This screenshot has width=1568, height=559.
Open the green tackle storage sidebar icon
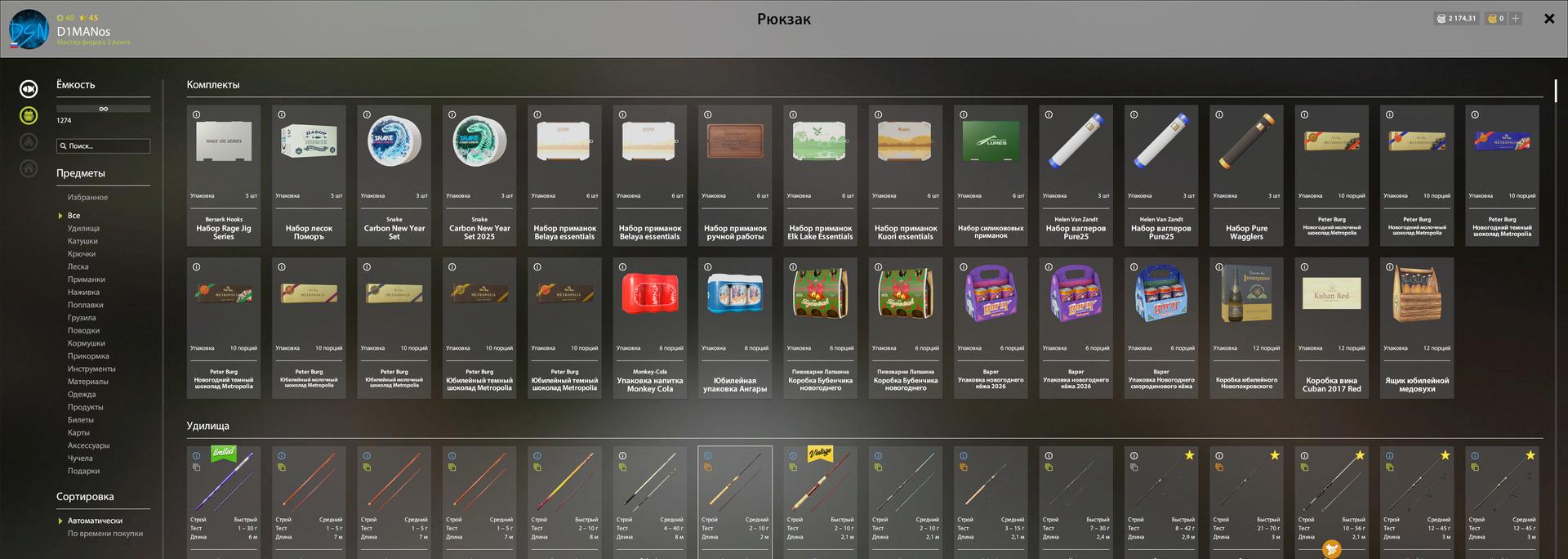tap(29, 115)
